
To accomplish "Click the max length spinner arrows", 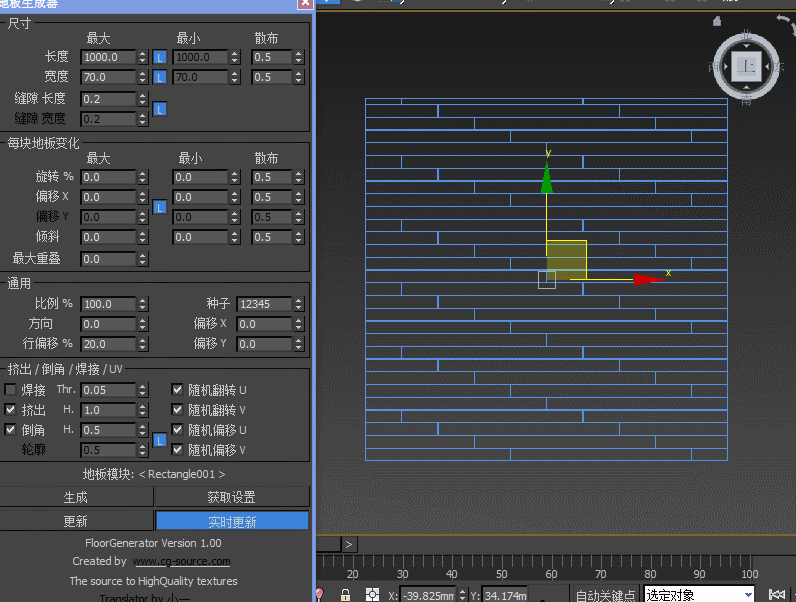I will [142, 58].
